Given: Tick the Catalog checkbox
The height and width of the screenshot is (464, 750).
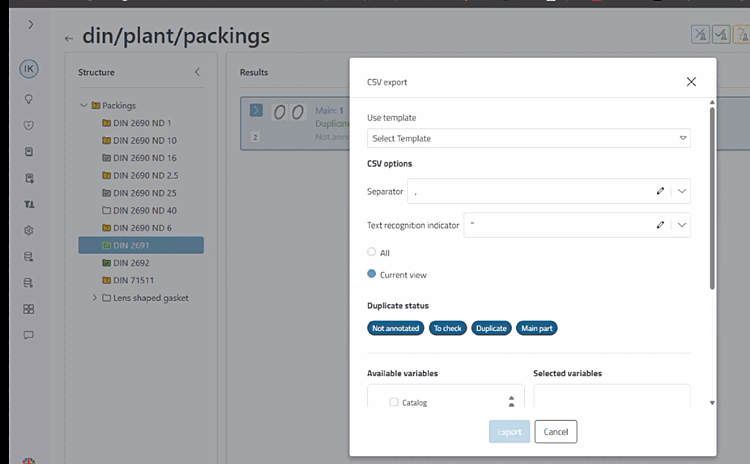Looking at the screenshot, I should click(394, 402).
